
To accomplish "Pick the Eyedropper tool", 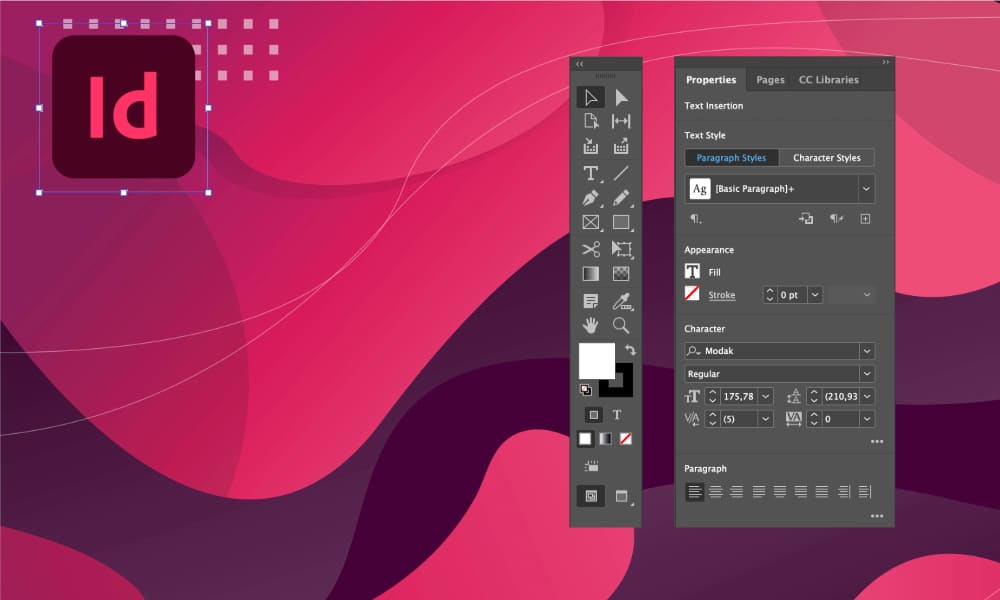I will tap(621, 301).
